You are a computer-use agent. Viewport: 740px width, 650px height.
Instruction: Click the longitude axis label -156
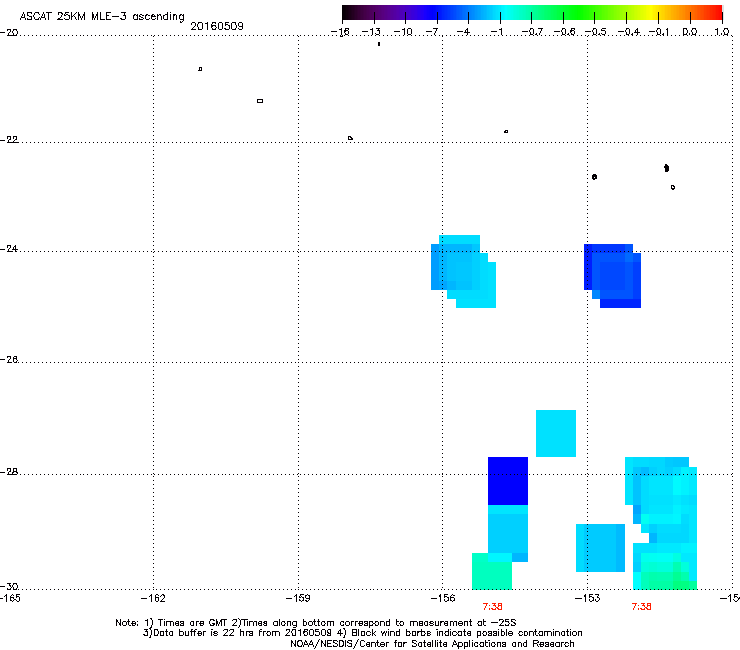click(443, 599)
